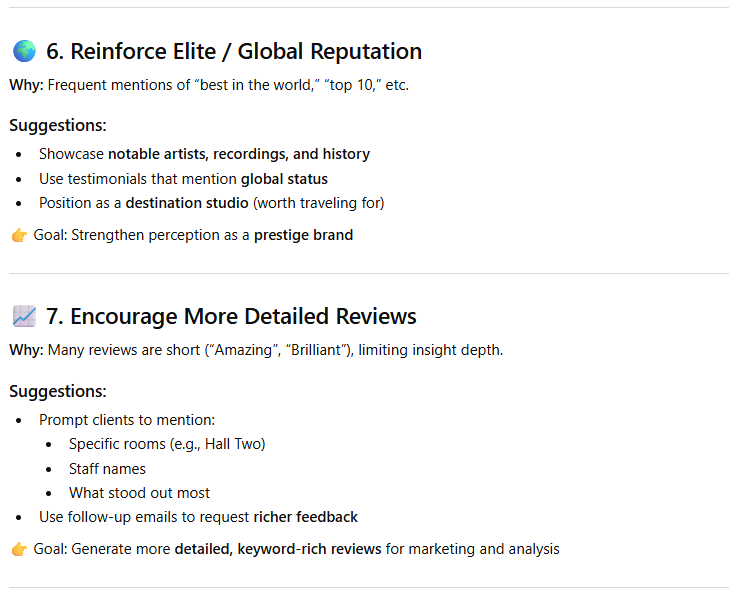Screen dimensions: 740x592
Task: Click the 'Suggestions:' label under section 7
Action: click(x=58, y=391)
